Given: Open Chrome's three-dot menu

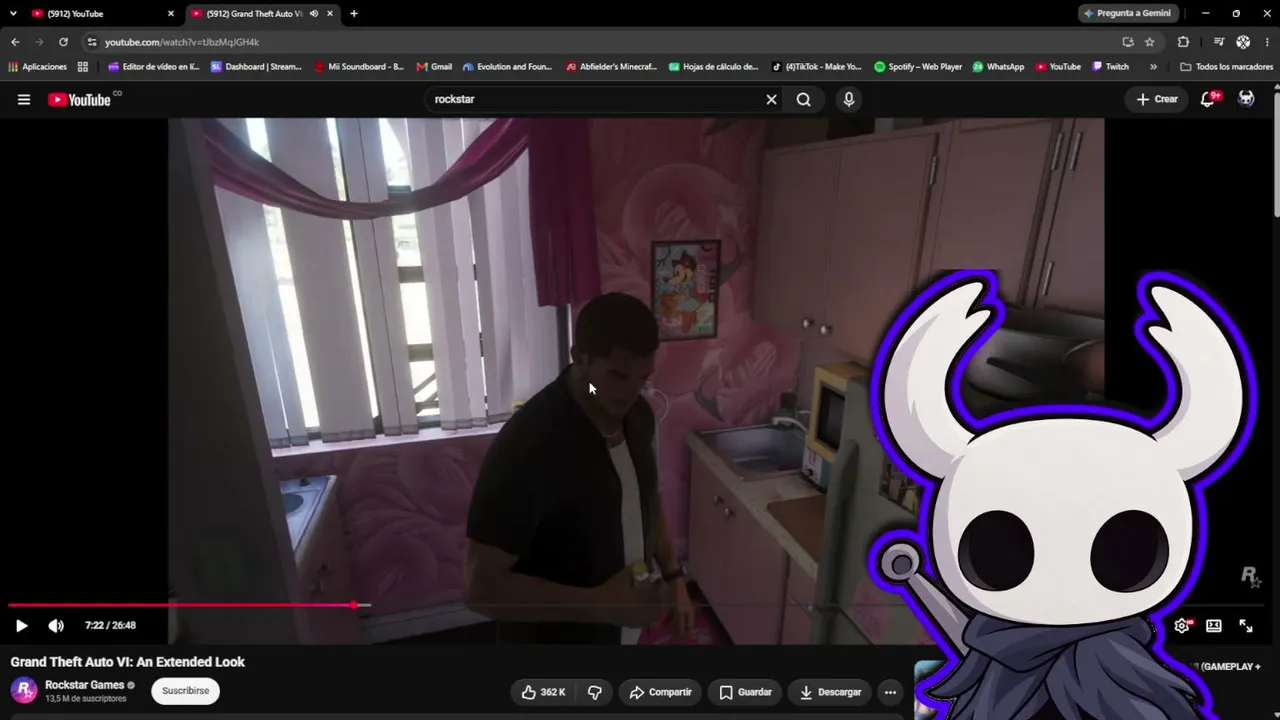Looking at the screenshot, I should [x=1267, y=42].
